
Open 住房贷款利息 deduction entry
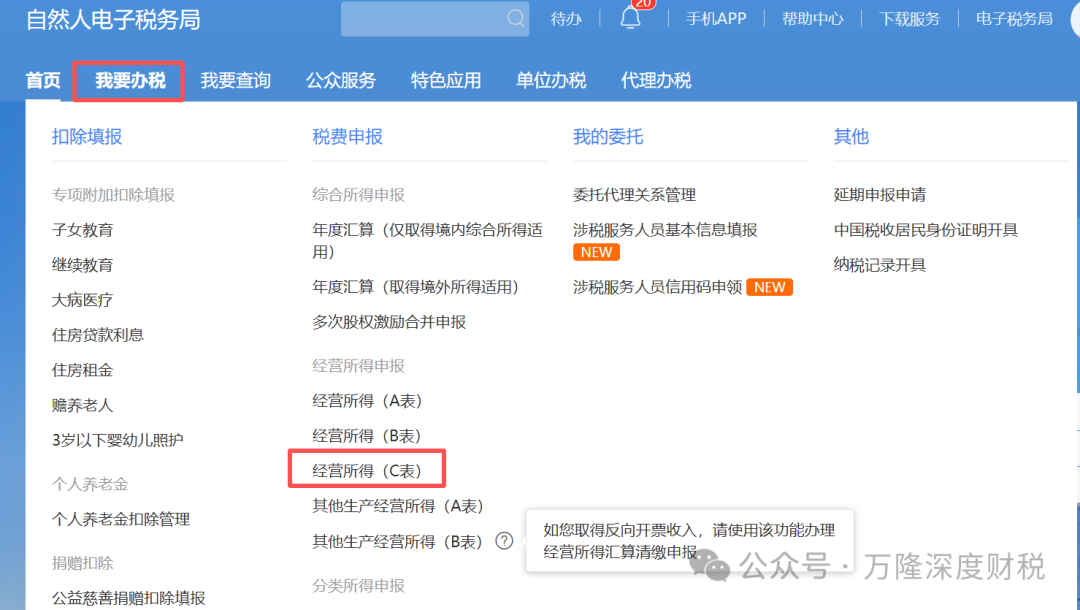coord(98,335)
